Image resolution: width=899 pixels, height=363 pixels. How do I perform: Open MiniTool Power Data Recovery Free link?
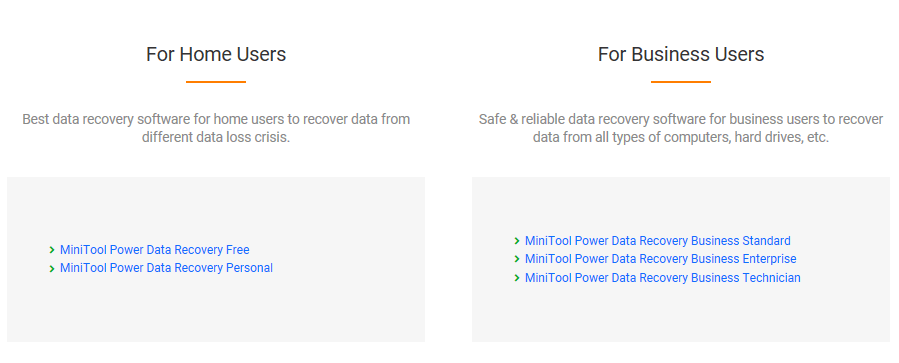[155, 250]
